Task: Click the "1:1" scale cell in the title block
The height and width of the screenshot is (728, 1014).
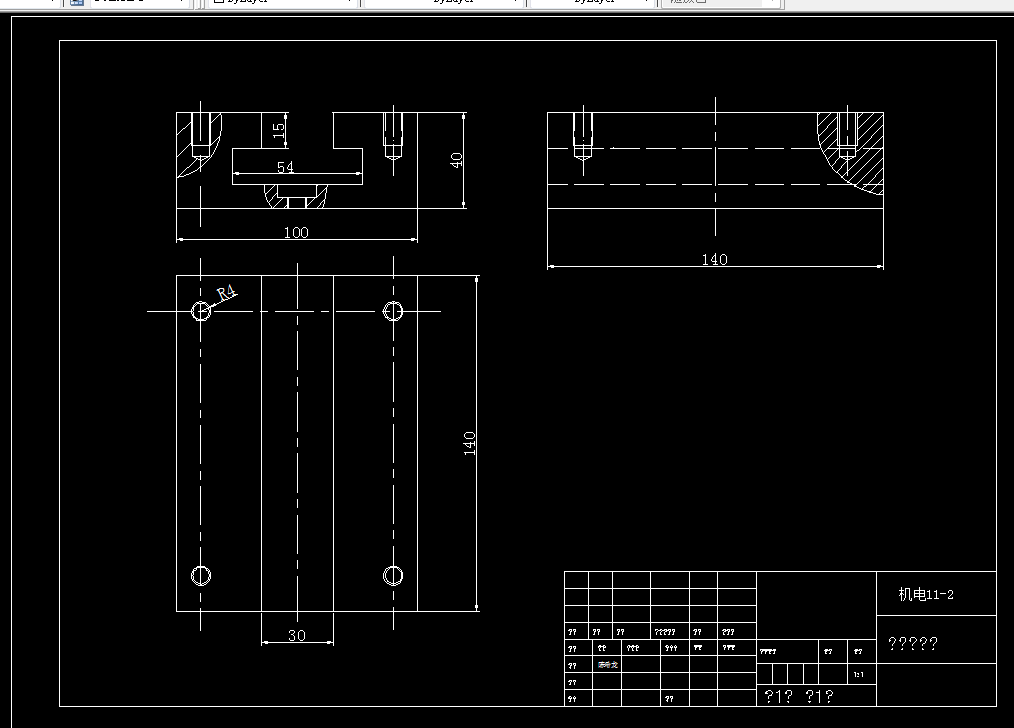Action: click(x=858, y=674)
